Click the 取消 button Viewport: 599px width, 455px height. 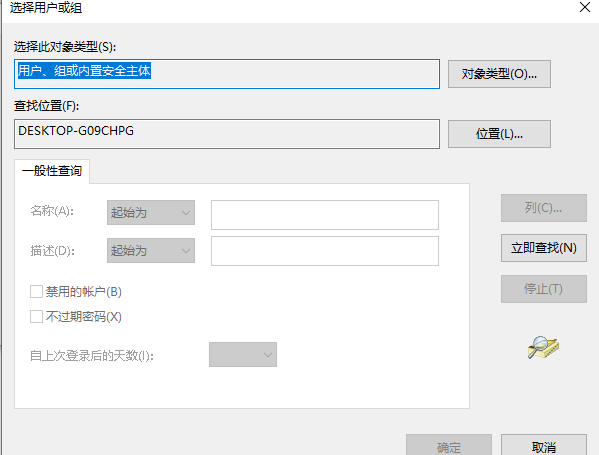click(x=544, y=445)
